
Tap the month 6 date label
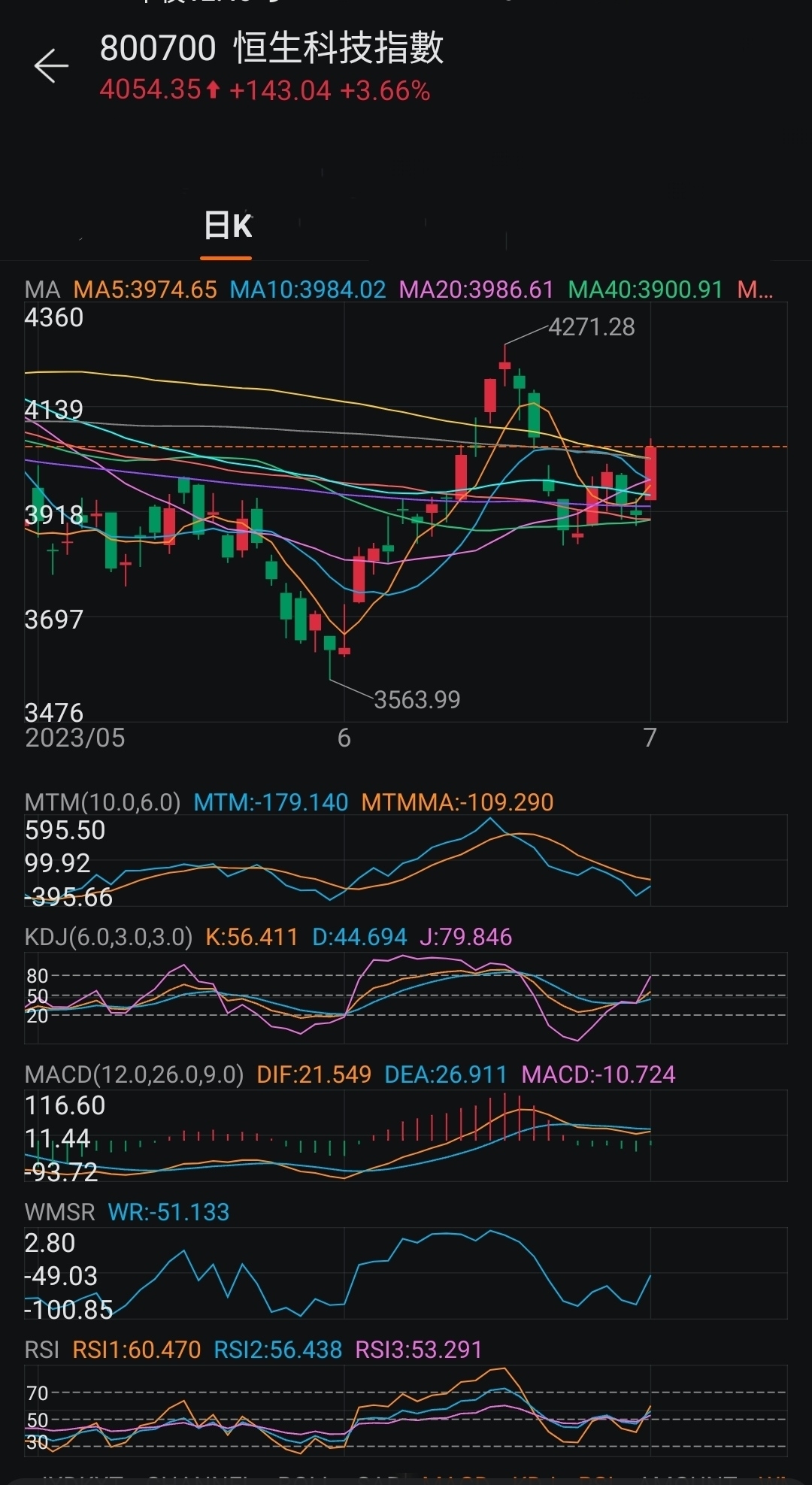point(344,738)
